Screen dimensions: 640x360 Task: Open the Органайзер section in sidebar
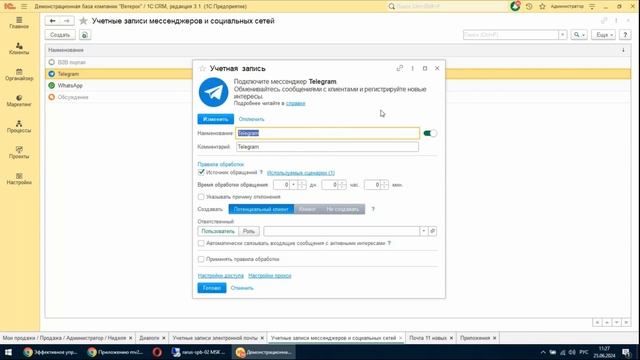point(19,75)
